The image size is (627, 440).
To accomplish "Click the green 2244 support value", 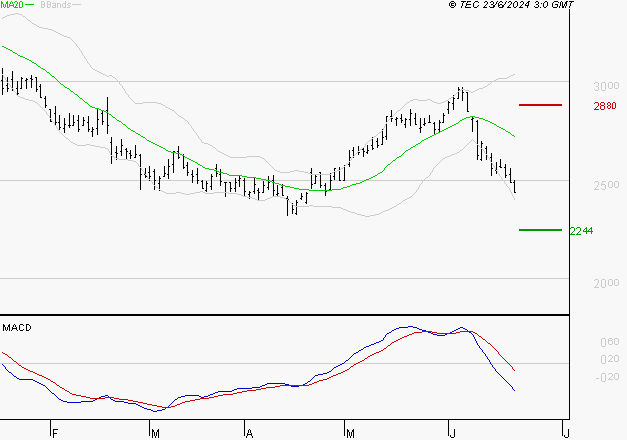I will click(x=581, y=231).
